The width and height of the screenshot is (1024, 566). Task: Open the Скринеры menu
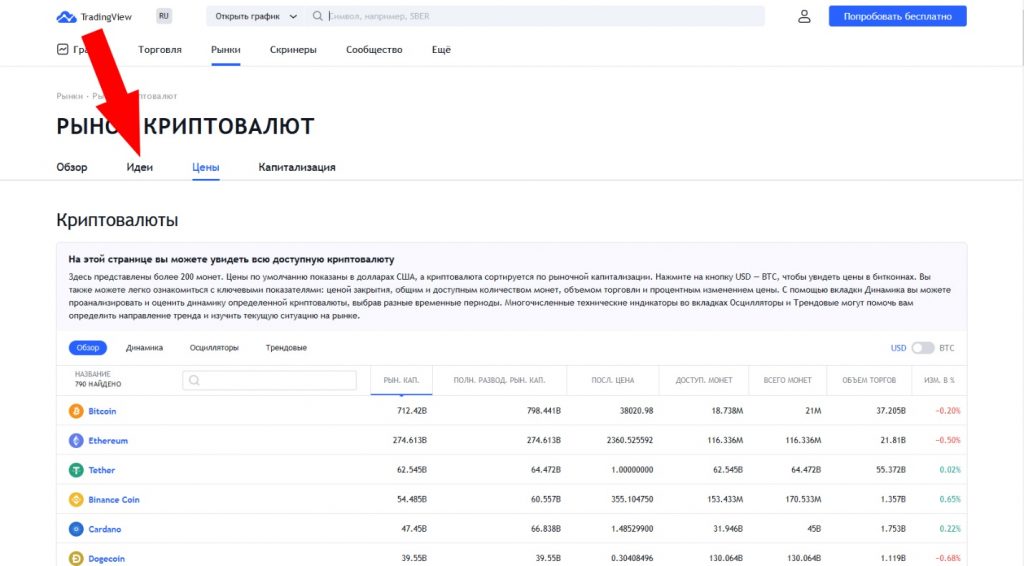click(x=293, y=50)
